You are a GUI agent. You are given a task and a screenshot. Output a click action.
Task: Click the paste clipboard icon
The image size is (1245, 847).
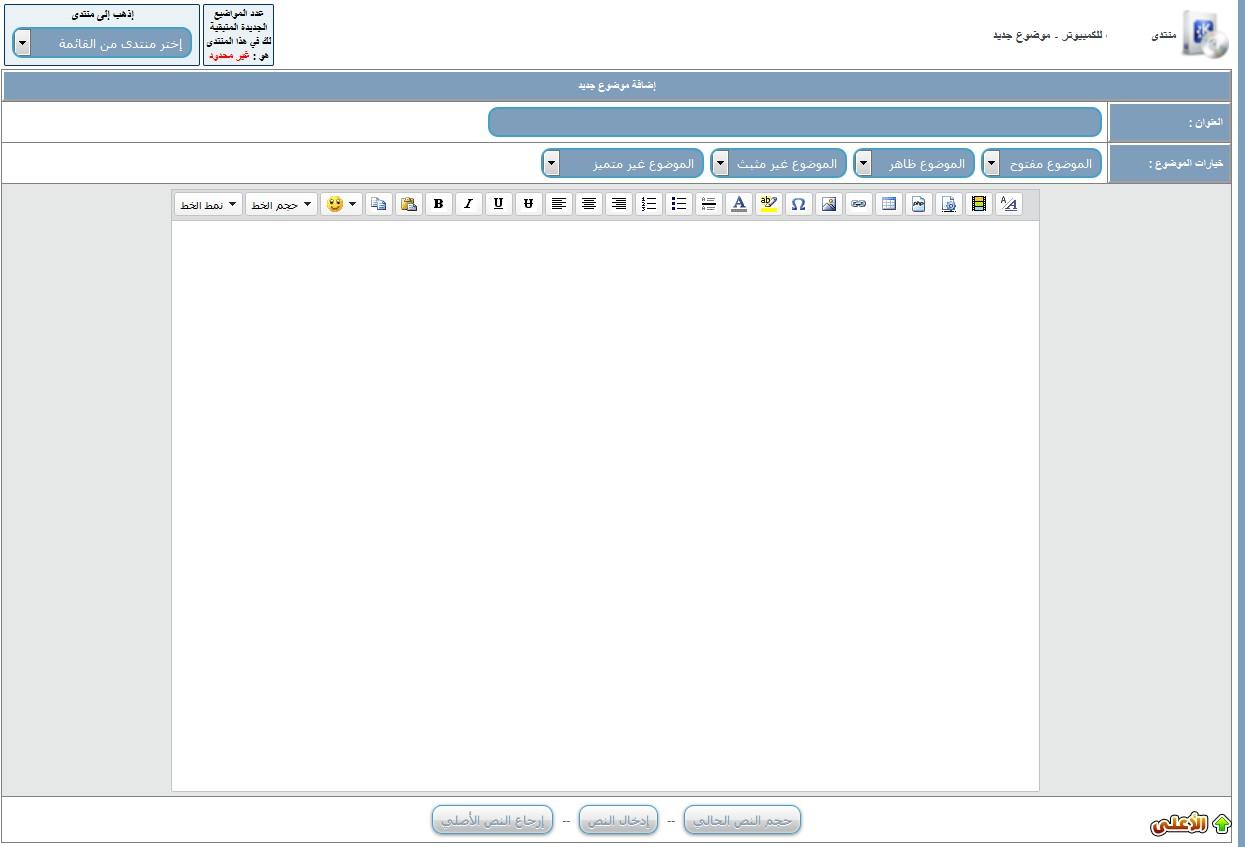point(408,204)
